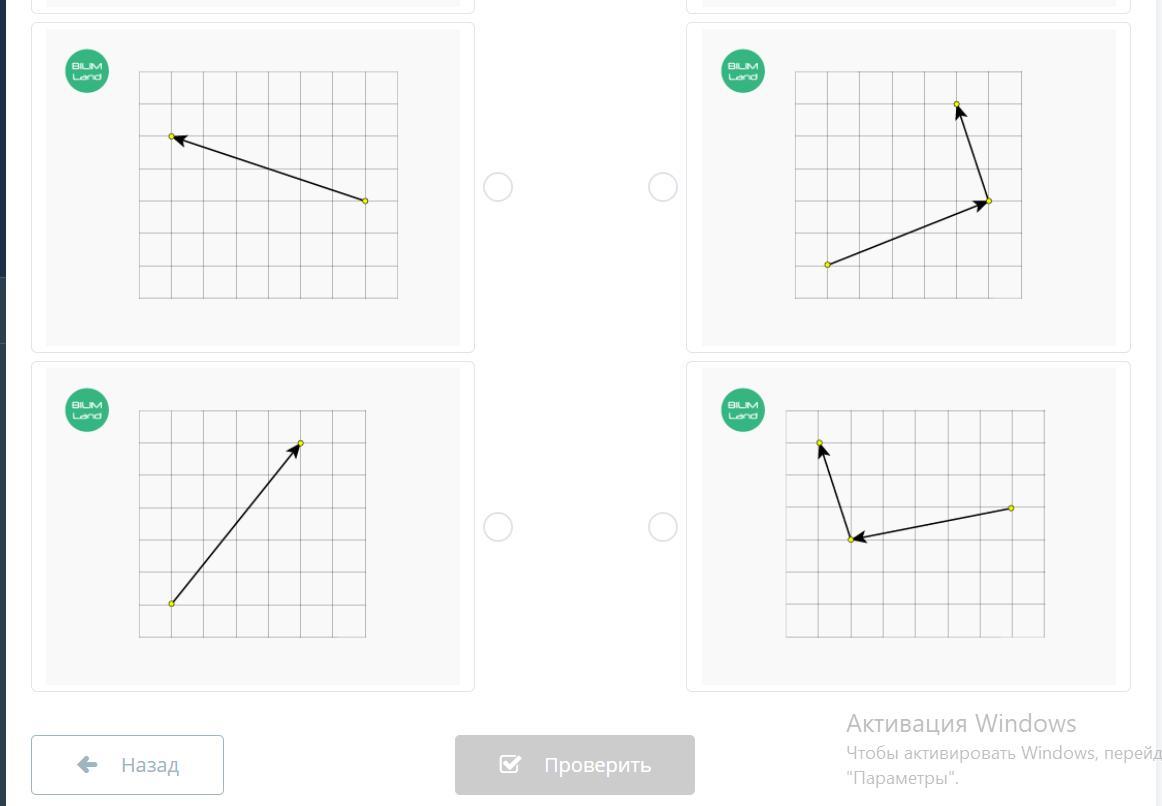Screen dimensions: 1162x806
Task: Click the Назад back button
Action: 127,765
